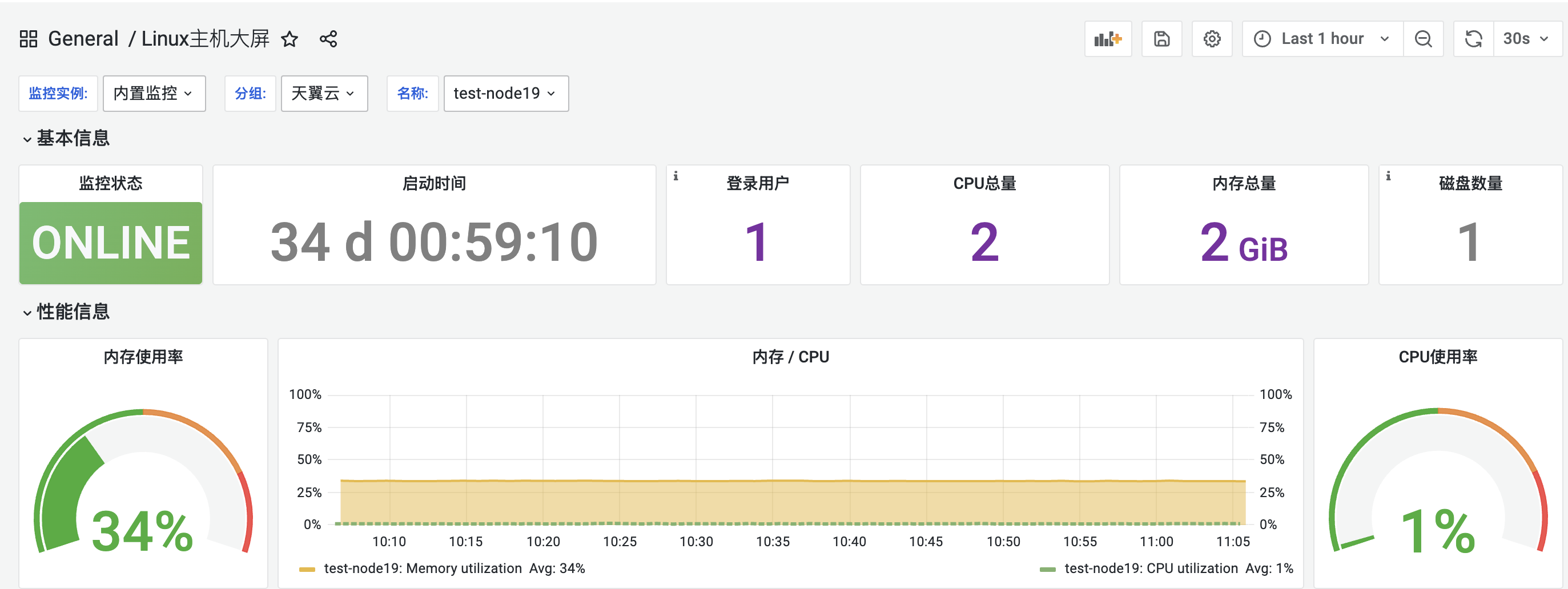The height and width of the screenshot is (589, 1568).
Task: Open the Last 1 hour time picker
Action: click(1321, 39)
